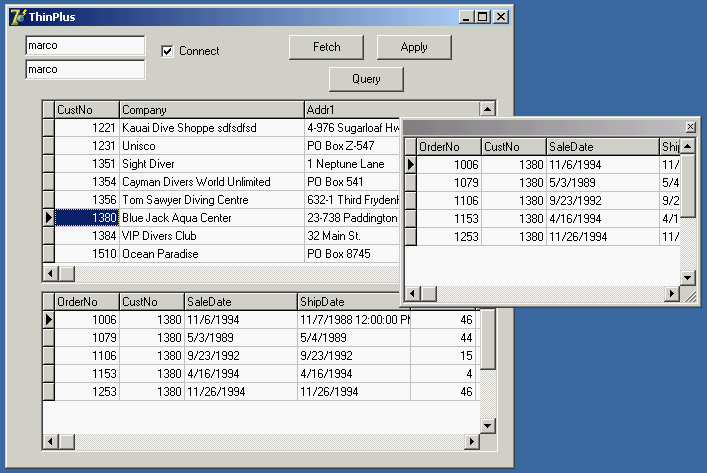Click the second input field containing marco

coord(85,70)
